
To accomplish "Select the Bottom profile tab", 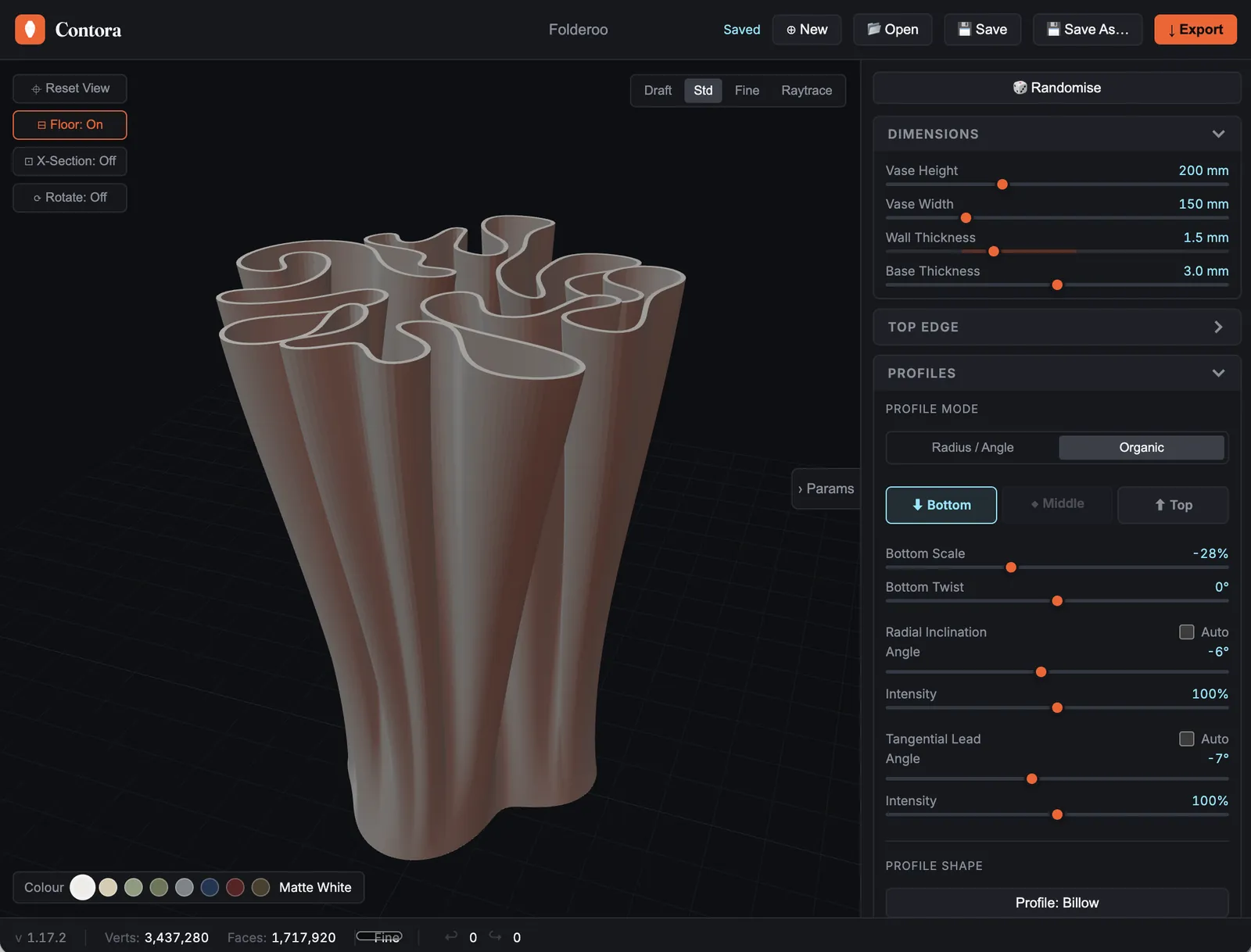I will point(941,505).
